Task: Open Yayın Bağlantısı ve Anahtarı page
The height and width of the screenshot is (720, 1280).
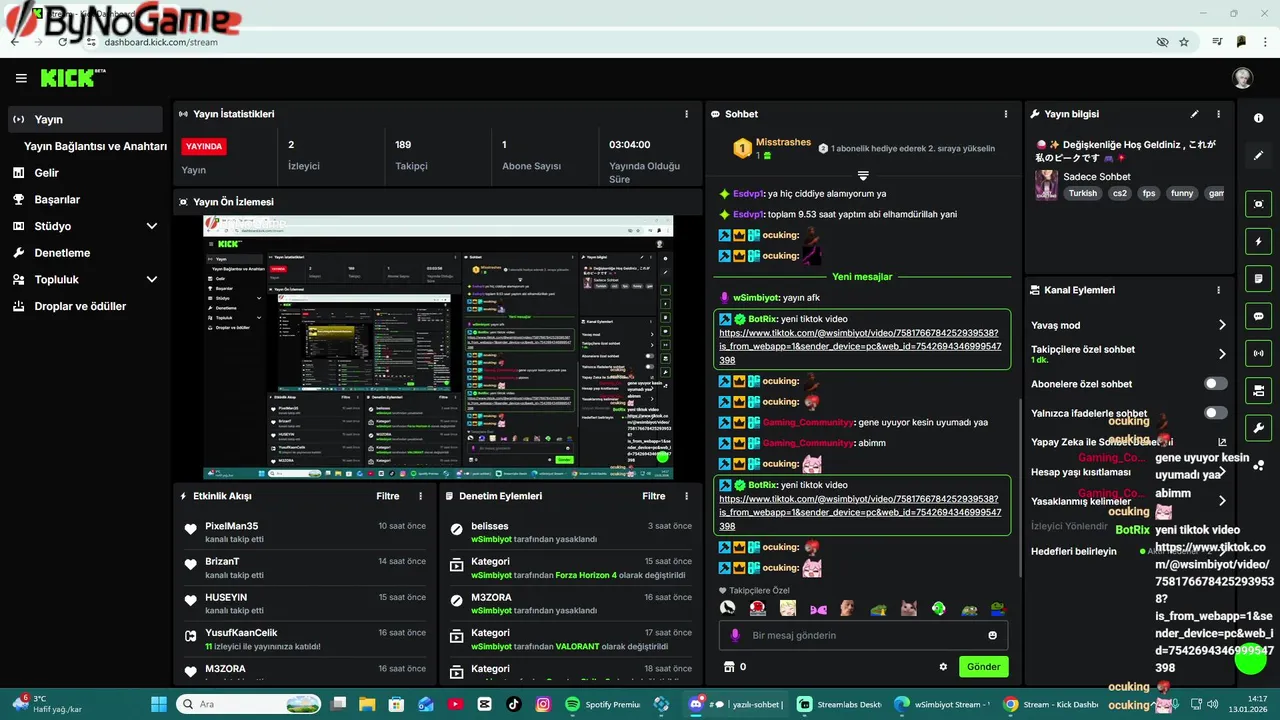Action: [95, 146]
